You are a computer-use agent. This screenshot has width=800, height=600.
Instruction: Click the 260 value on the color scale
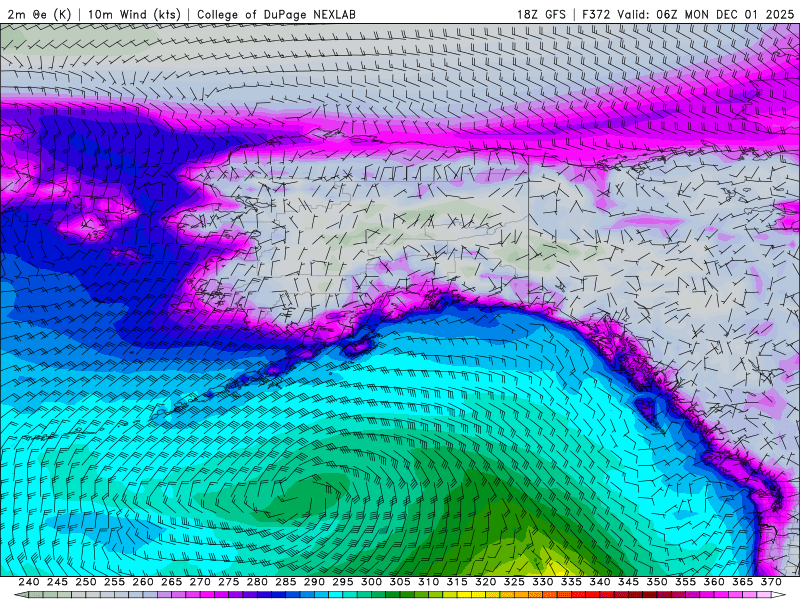[143, 582]
